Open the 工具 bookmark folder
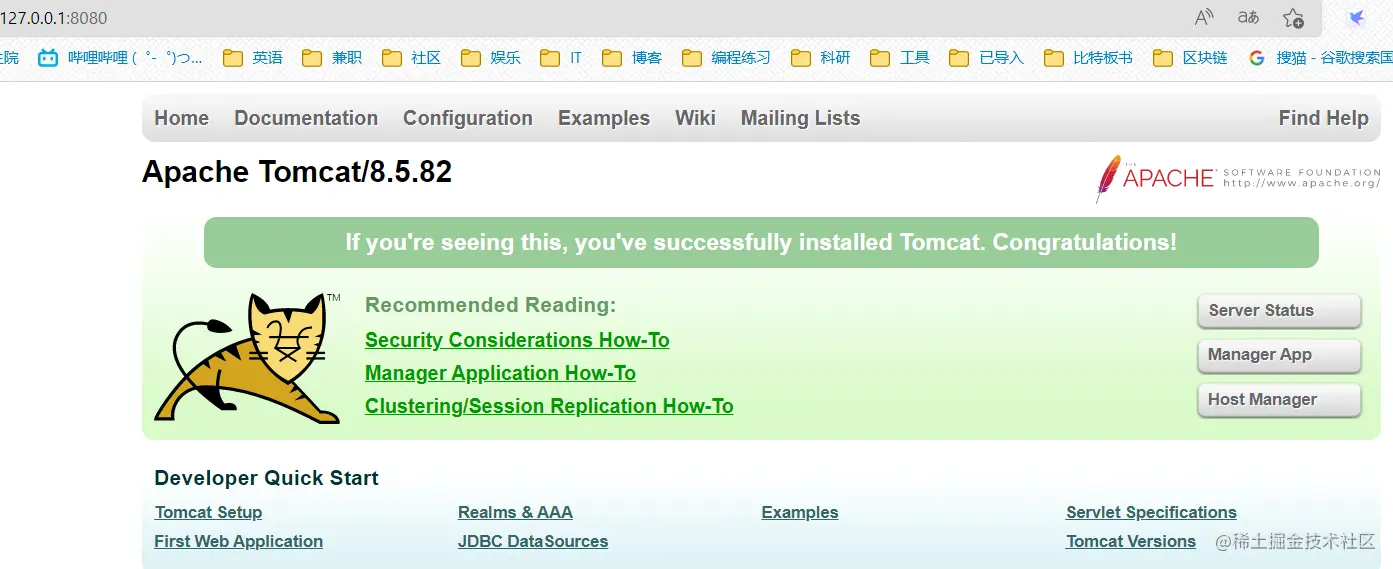Image resolution: width=1393 pixels, height=569 pixels. (x=900, y=58)
